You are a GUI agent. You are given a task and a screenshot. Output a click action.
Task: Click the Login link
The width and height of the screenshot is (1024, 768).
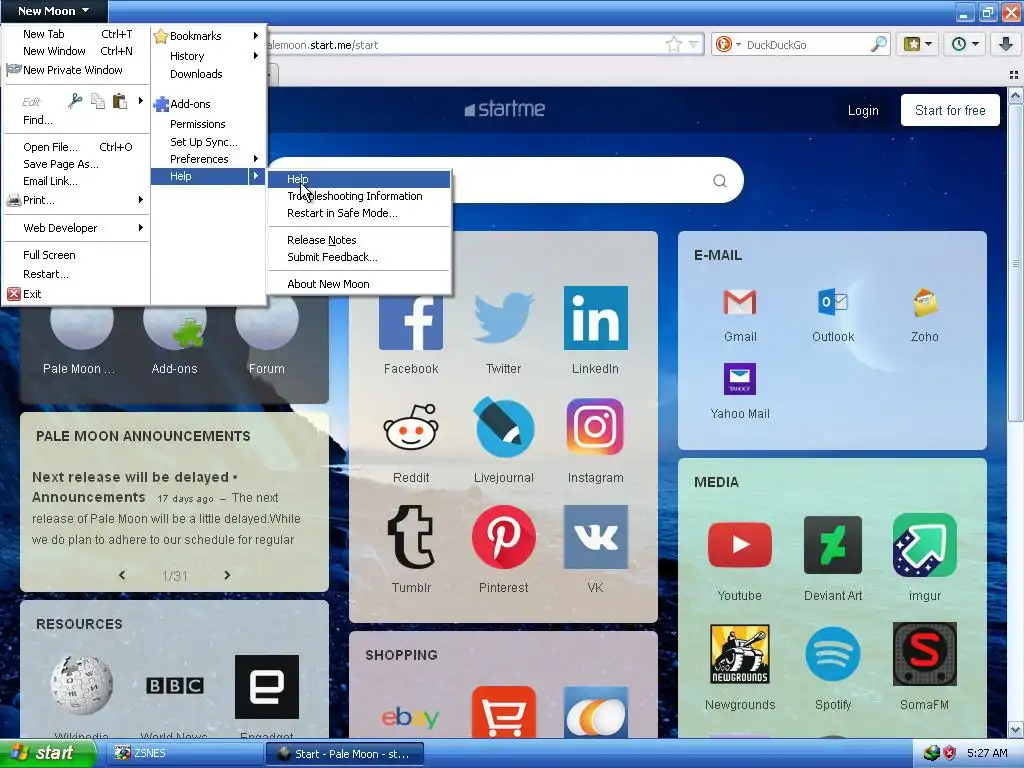pos(863,110)
